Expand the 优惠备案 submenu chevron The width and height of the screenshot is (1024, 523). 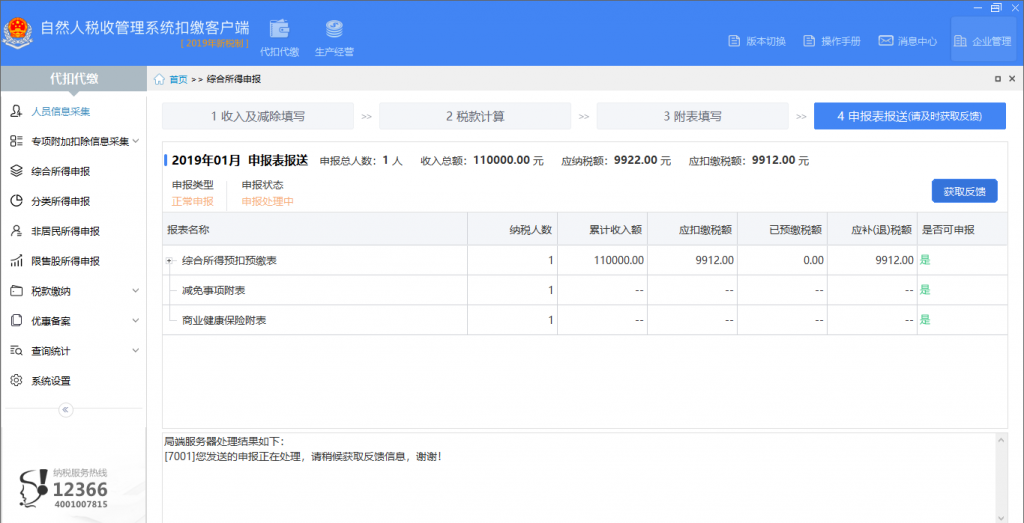click(136, 321)
